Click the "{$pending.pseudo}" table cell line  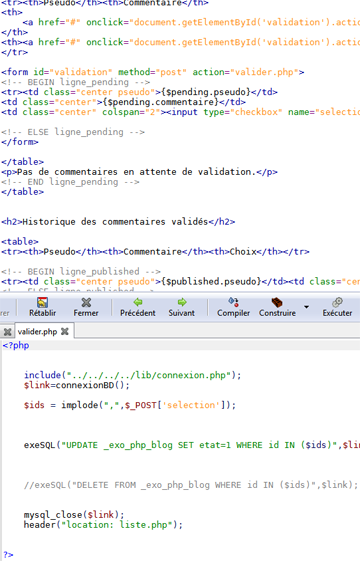coord(139,92)
